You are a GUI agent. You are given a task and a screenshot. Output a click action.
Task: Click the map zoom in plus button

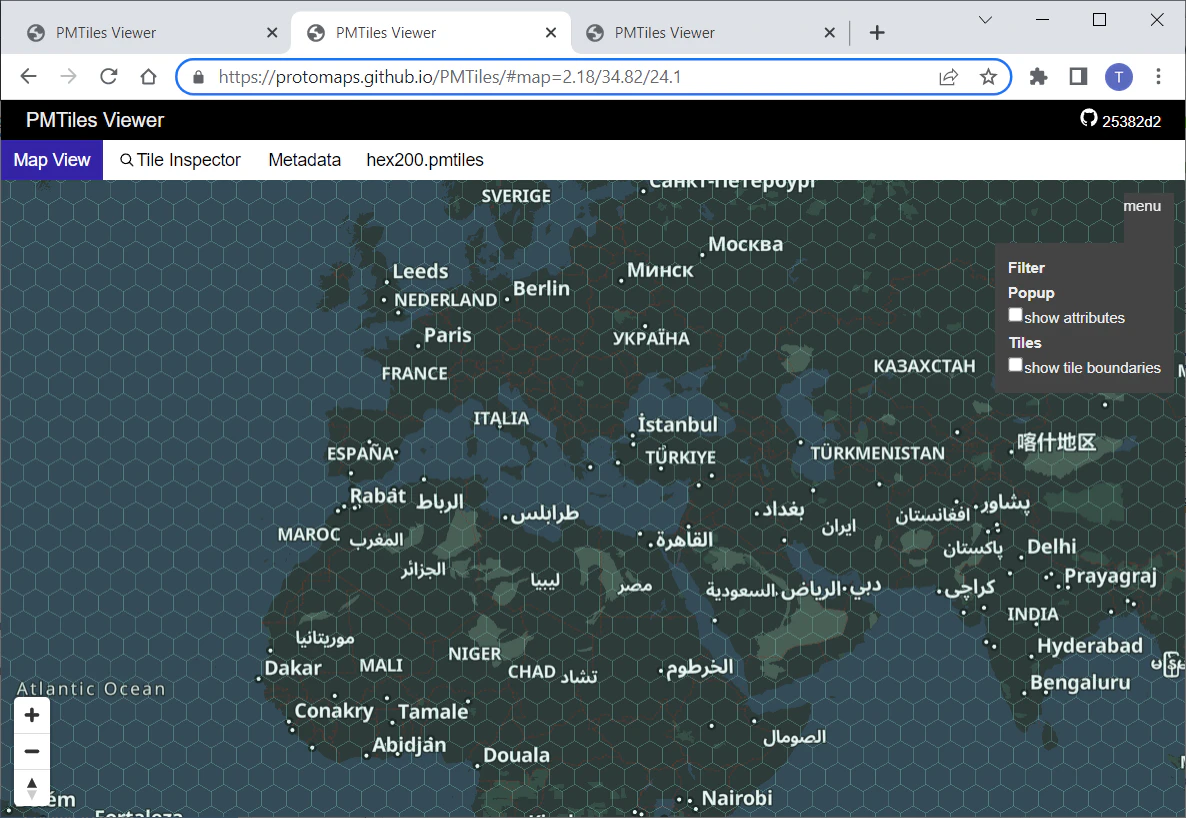tap(32, 715)
